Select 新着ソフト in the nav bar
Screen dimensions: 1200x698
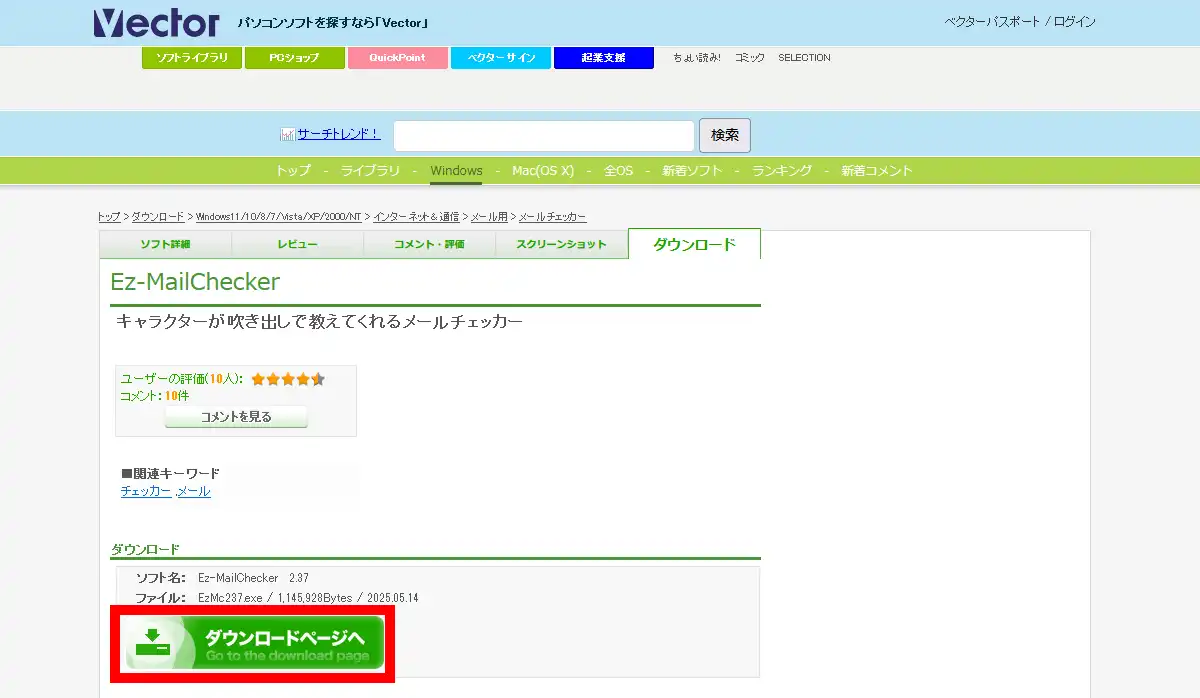[x=692, y=171]
